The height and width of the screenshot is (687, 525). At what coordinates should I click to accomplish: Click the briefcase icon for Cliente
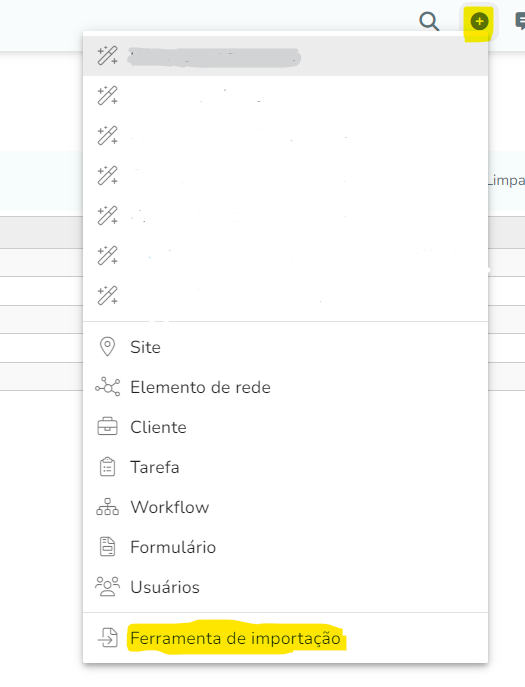[107, 427]
